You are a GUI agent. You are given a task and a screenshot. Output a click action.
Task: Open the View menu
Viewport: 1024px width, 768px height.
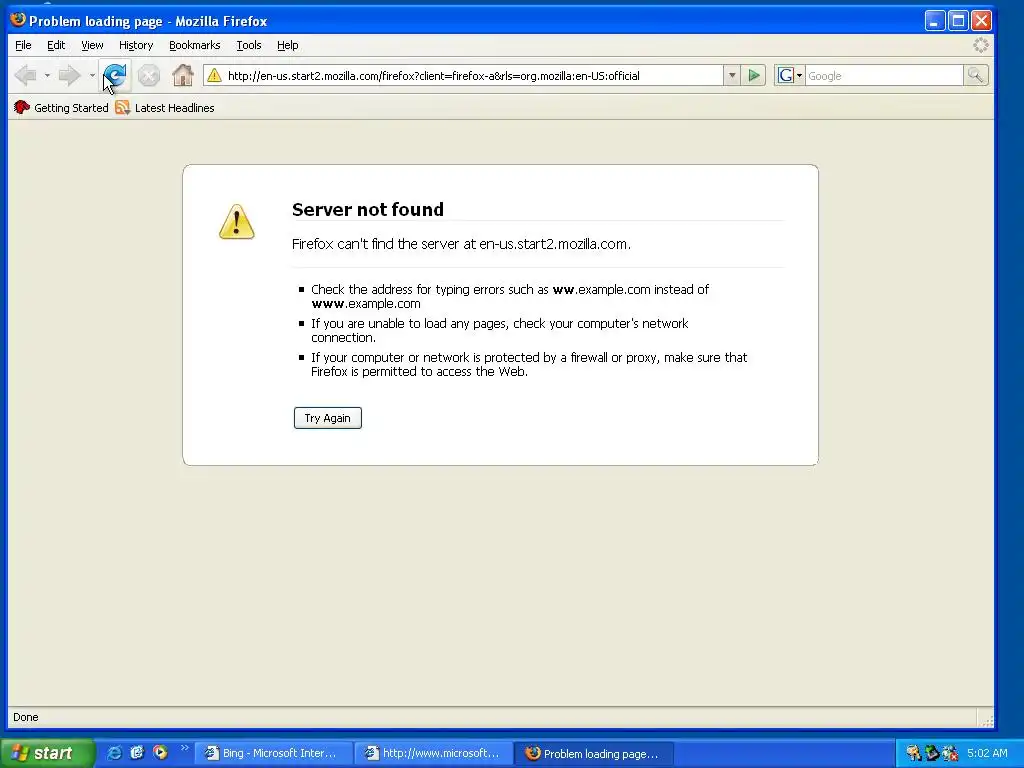coord(92,45)
